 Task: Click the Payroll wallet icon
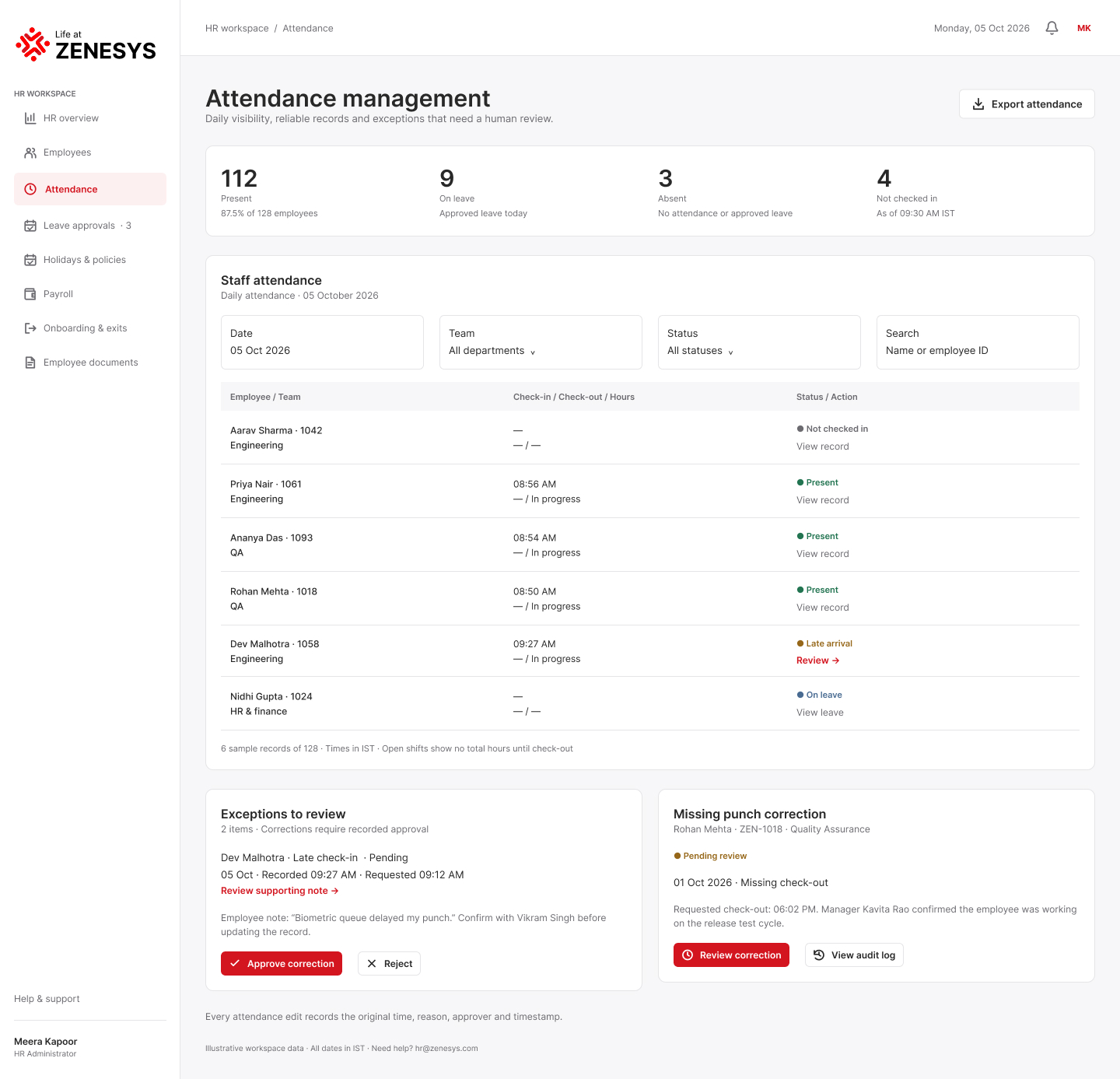coord(30,294)
